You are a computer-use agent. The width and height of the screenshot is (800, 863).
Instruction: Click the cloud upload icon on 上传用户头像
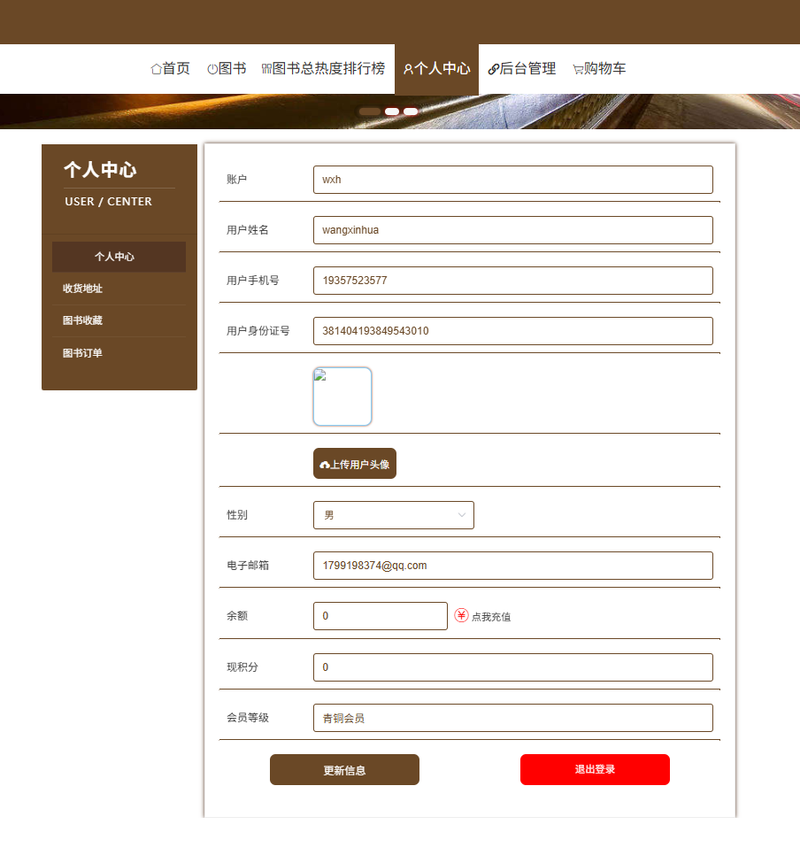coord(325,465)
